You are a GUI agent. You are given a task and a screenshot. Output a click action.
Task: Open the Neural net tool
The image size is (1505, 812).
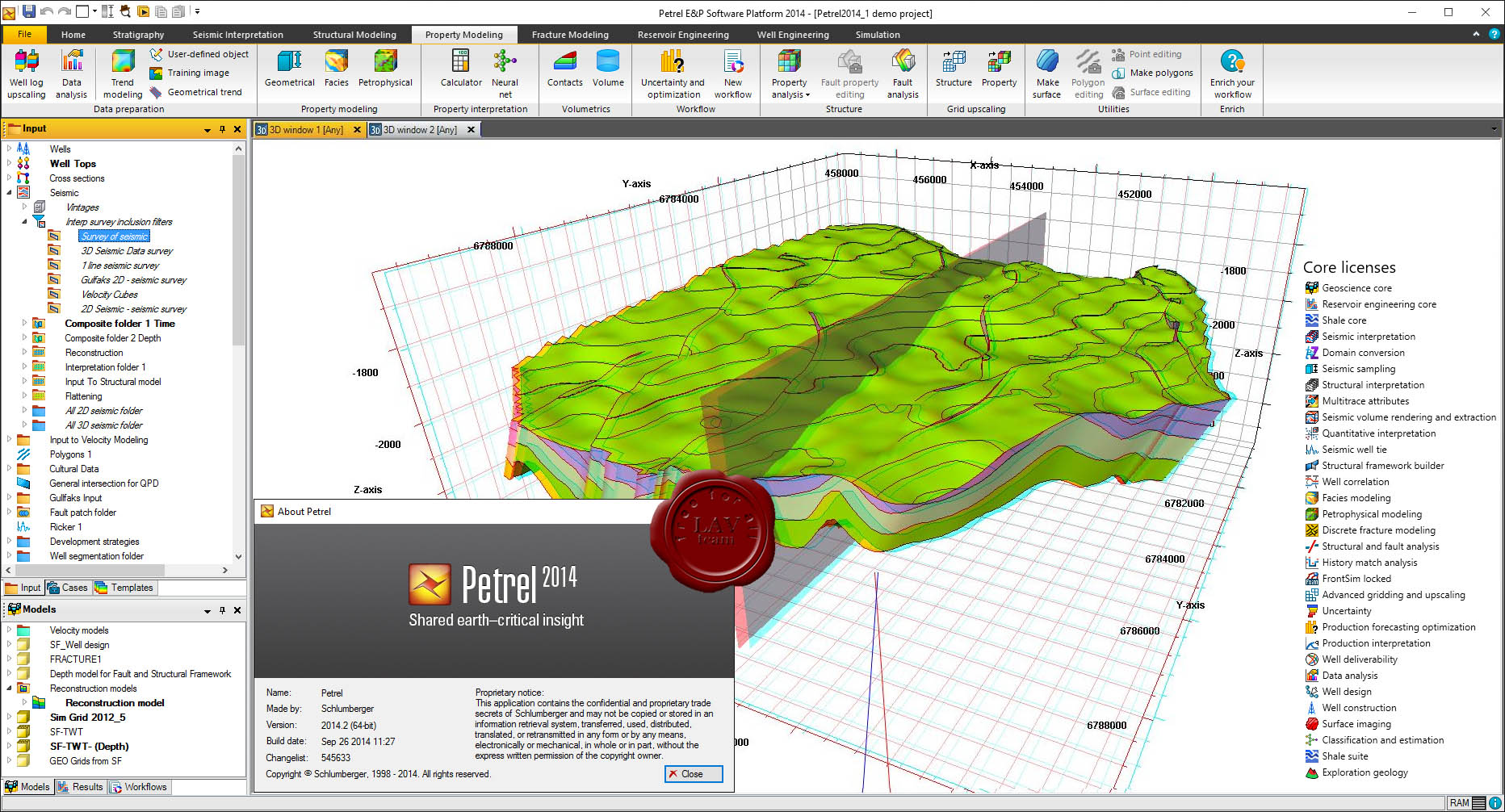click(505, 73)
